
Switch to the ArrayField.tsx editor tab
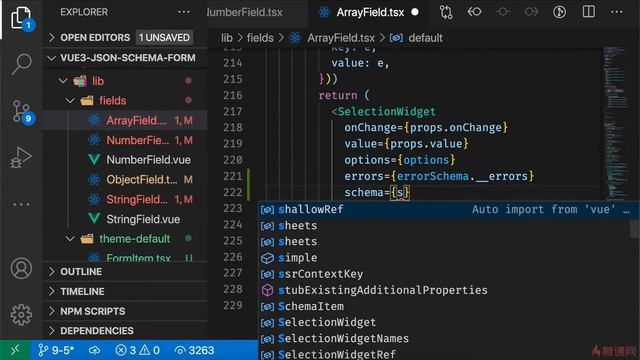[369, 12]
